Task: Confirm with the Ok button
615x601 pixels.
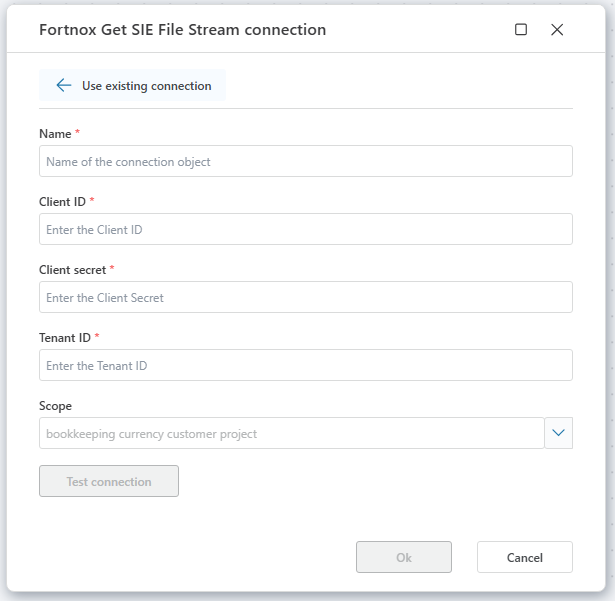Action: (x=403, y=557)
